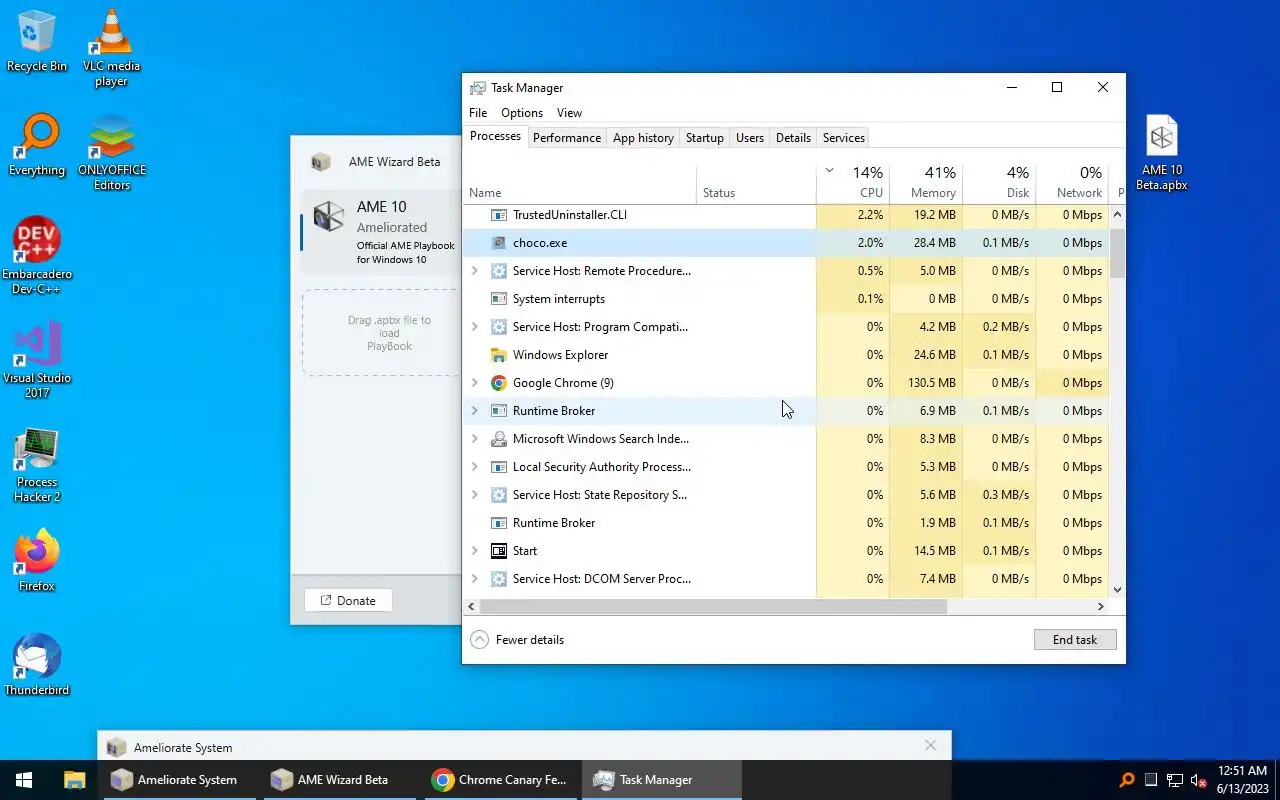The height and width of the screenshot is (800, 1280).
Task: Sort processes by the Memory column
Action: point(926,181)
